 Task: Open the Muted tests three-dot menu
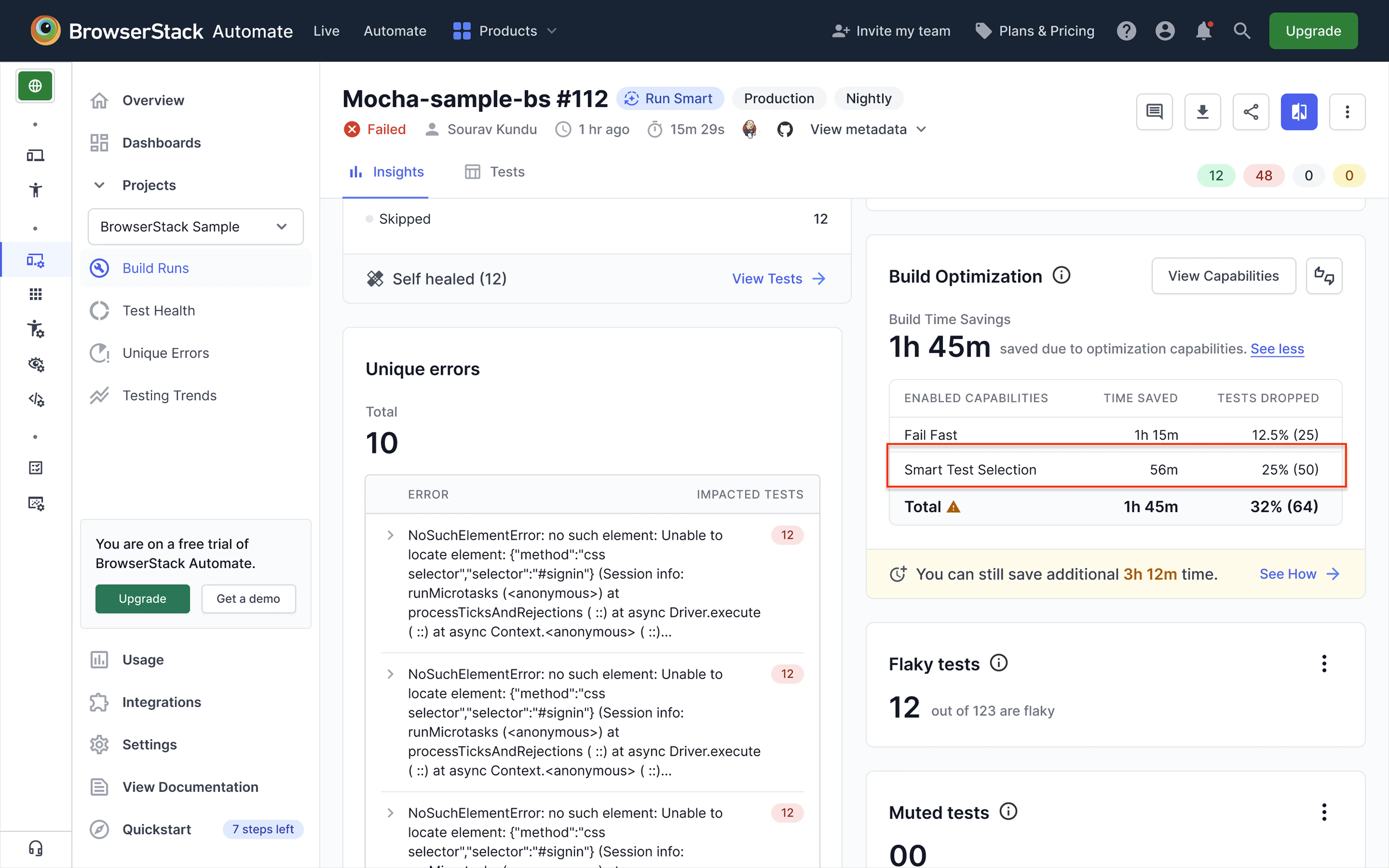pos(1324,812)
